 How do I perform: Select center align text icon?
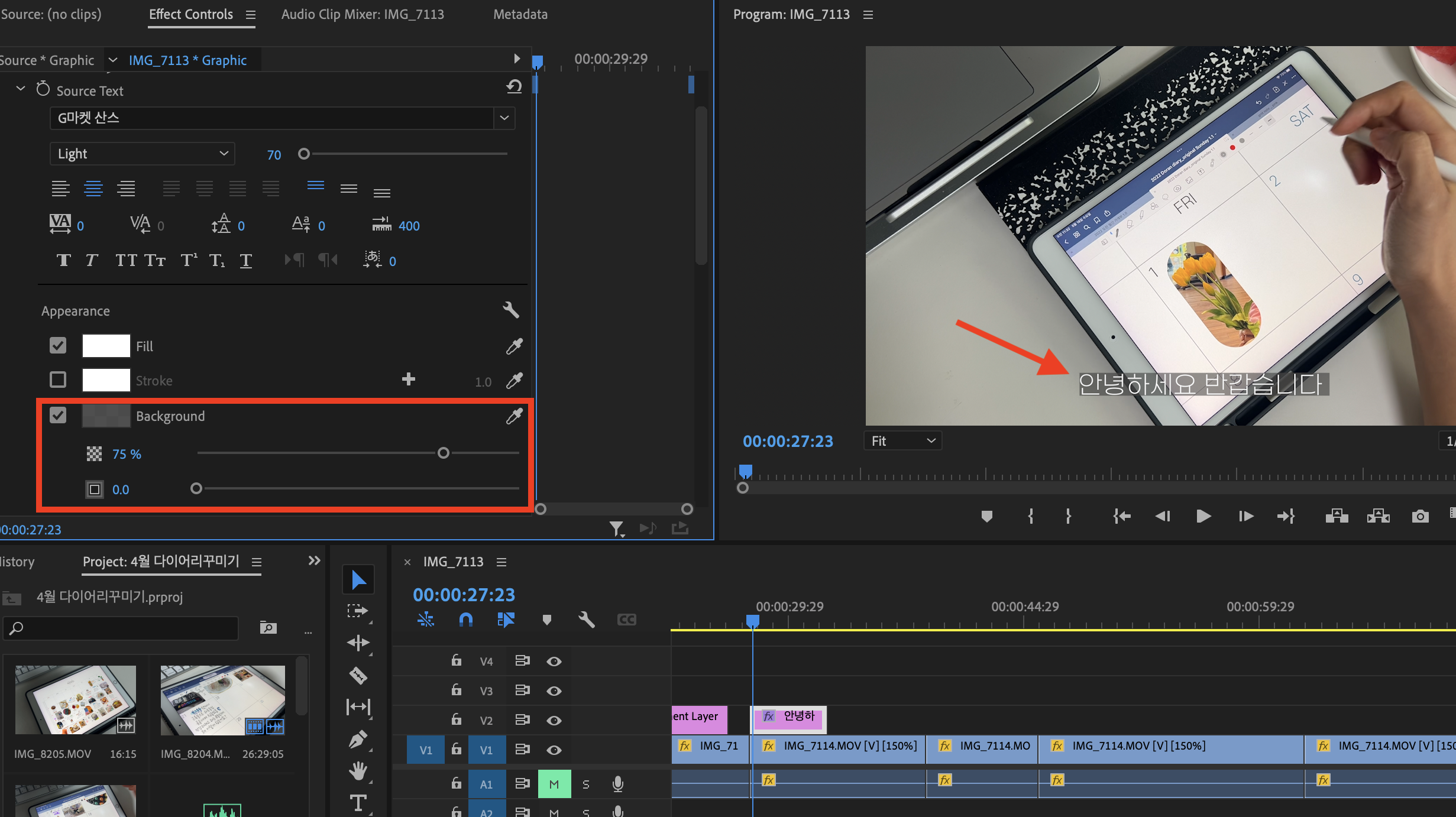(x=93, y=189)
